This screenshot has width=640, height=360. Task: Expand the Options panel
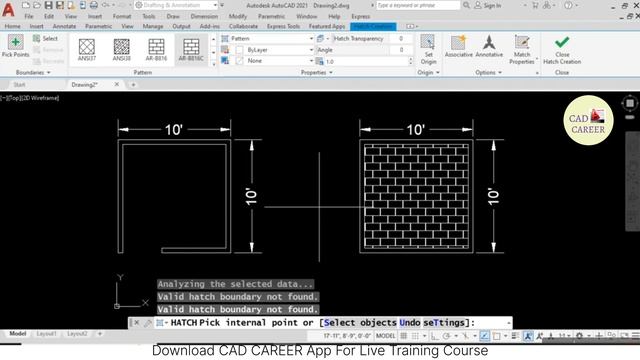click(x=489, y=73)
